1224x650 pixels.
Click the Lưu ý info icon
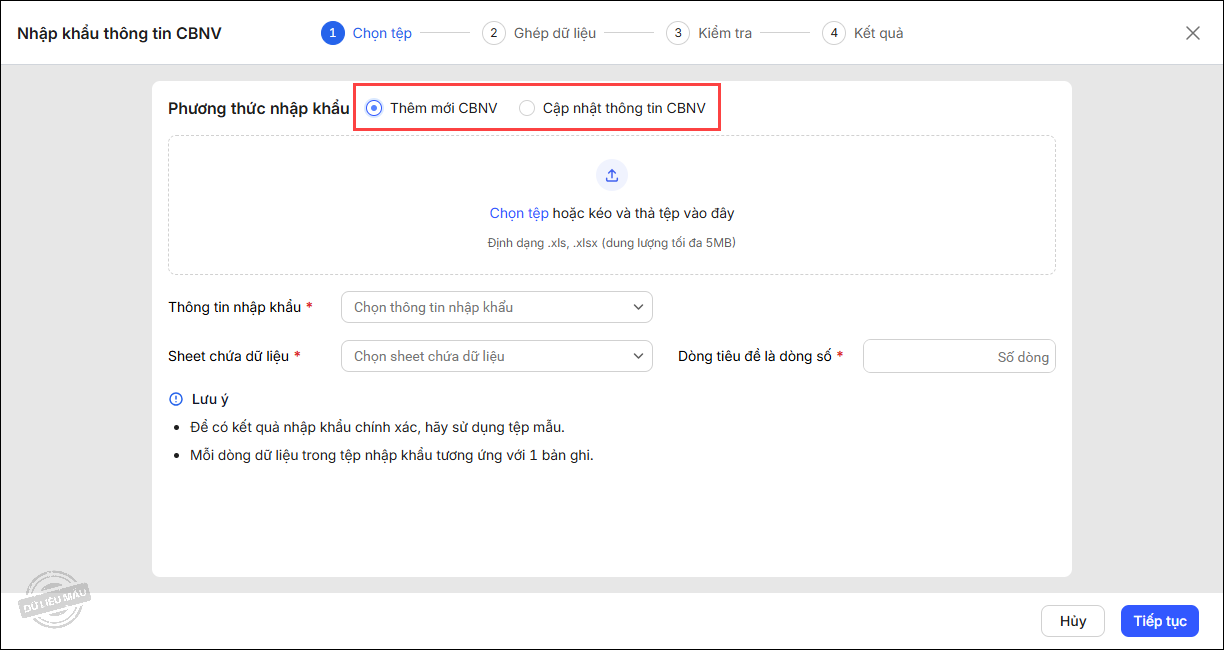click(x=176, y=399)
